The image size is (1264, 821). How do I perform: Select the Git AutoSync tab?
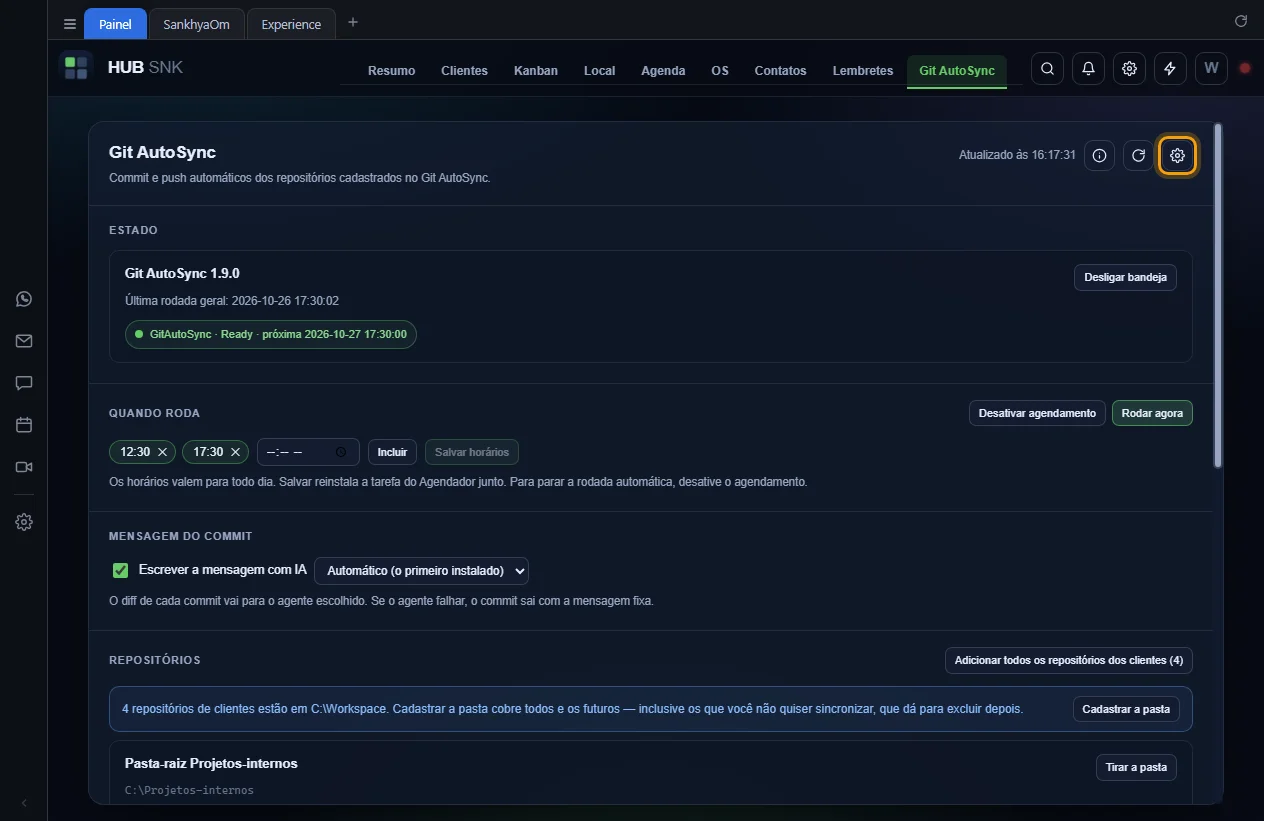coord(957,71)
